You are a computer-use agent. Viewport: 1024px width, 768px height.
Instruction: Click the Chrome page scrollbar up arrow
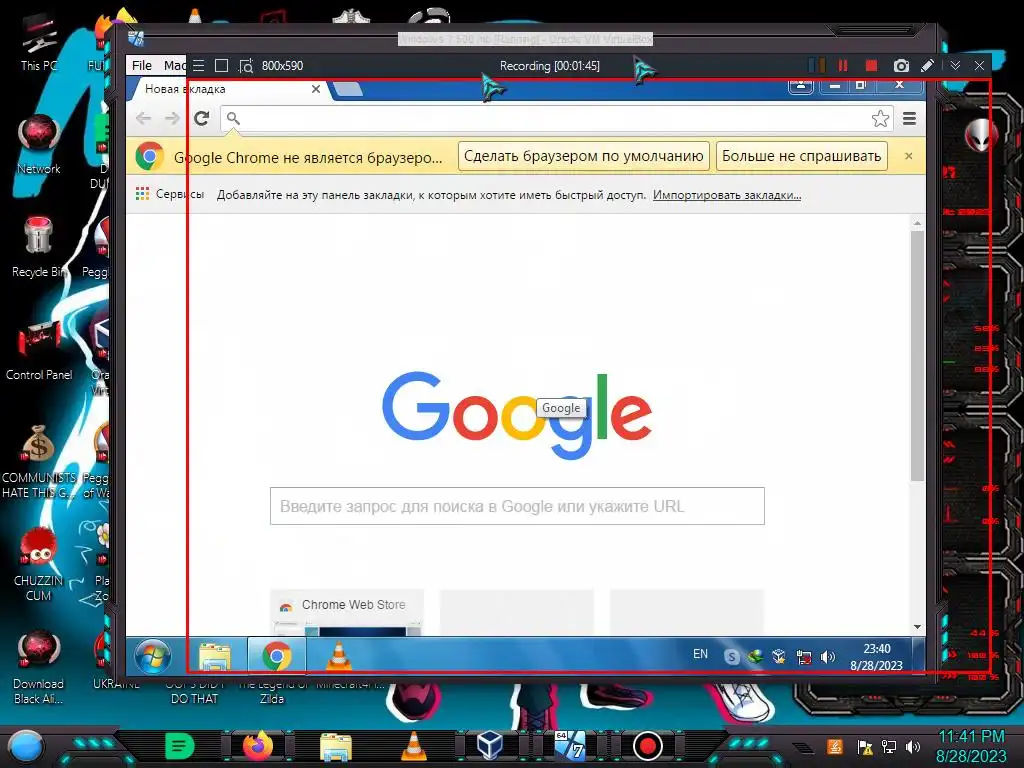pyautogui.click(x=918, y=223)
